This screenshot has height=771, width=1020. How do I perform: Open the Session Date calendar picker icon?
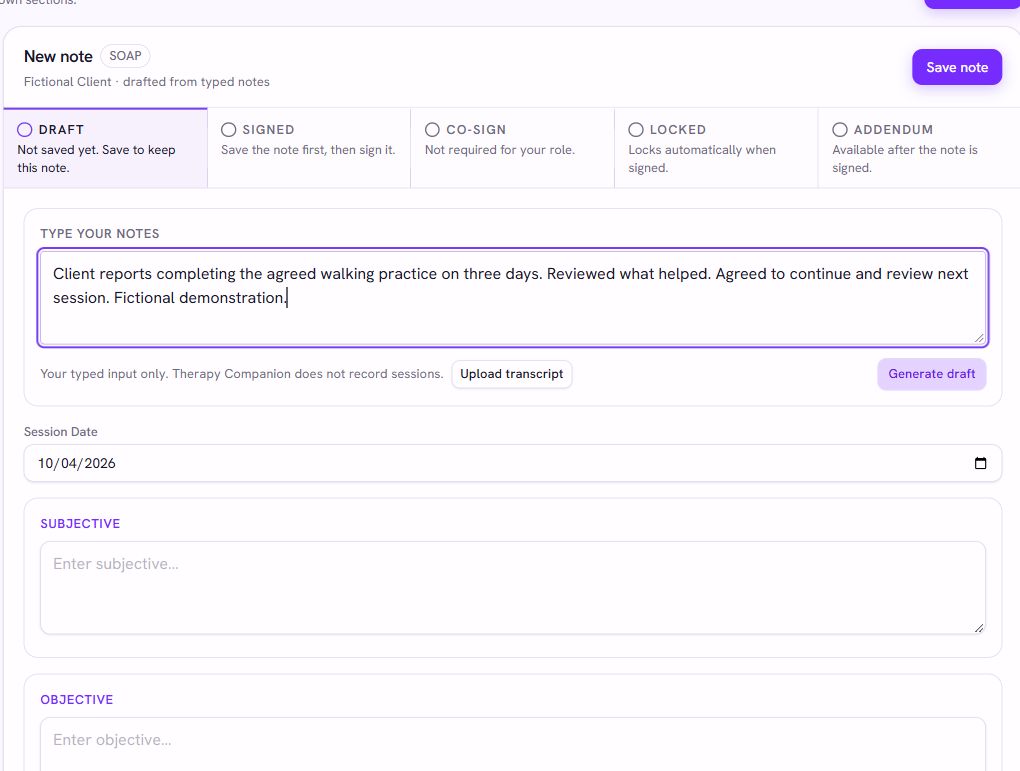pos(980,463)
